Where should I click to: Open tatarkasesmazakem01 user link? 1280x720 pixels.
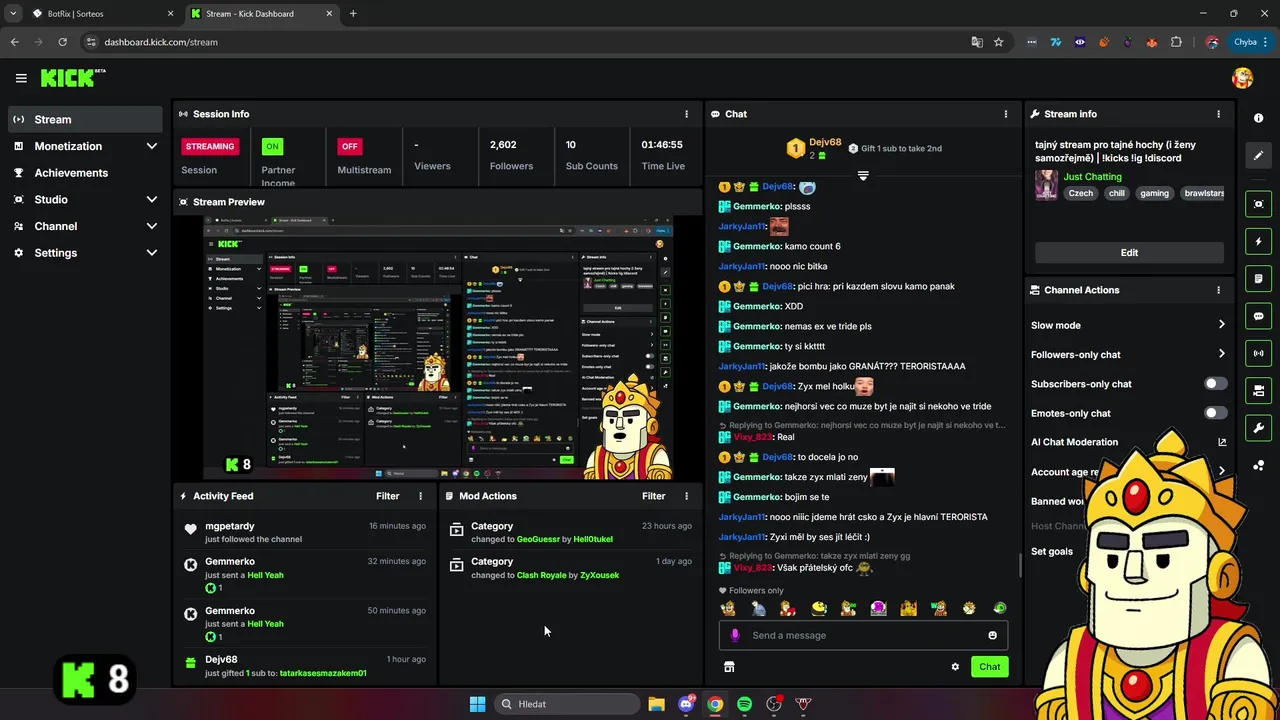pos(323,673)
